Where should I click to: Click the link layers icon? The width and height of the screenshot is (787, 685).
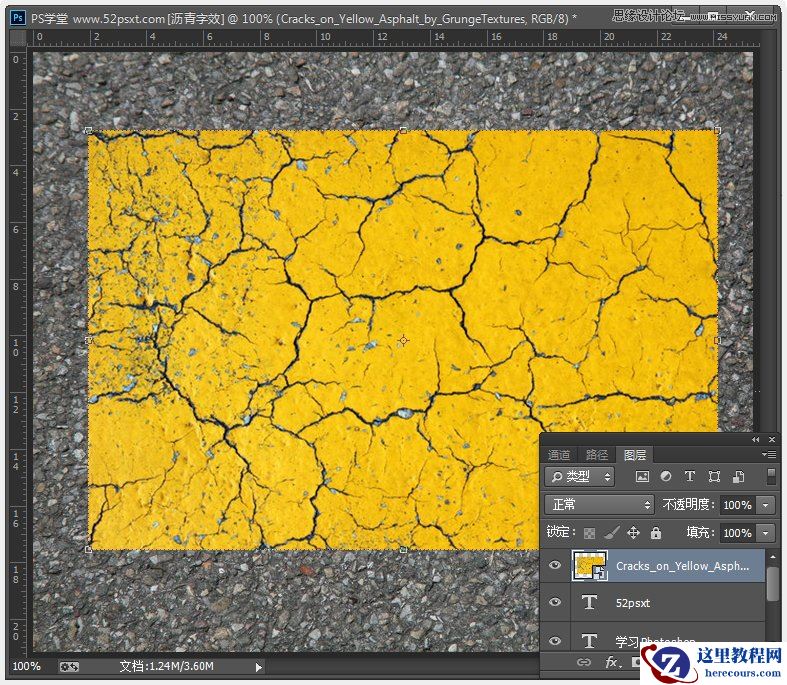click(x=584, y=662)
